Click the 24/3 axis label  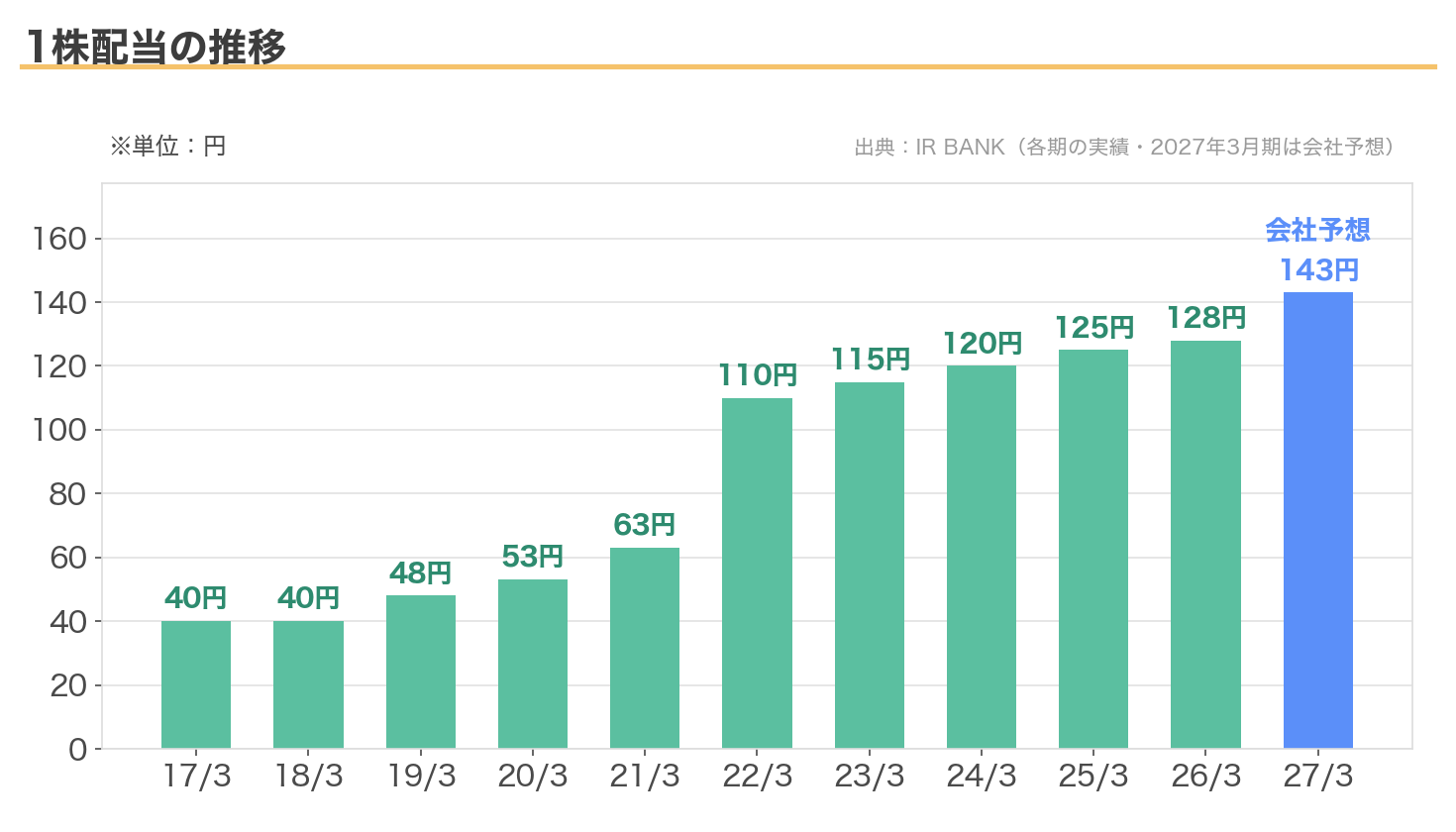[x=982, y=776]
